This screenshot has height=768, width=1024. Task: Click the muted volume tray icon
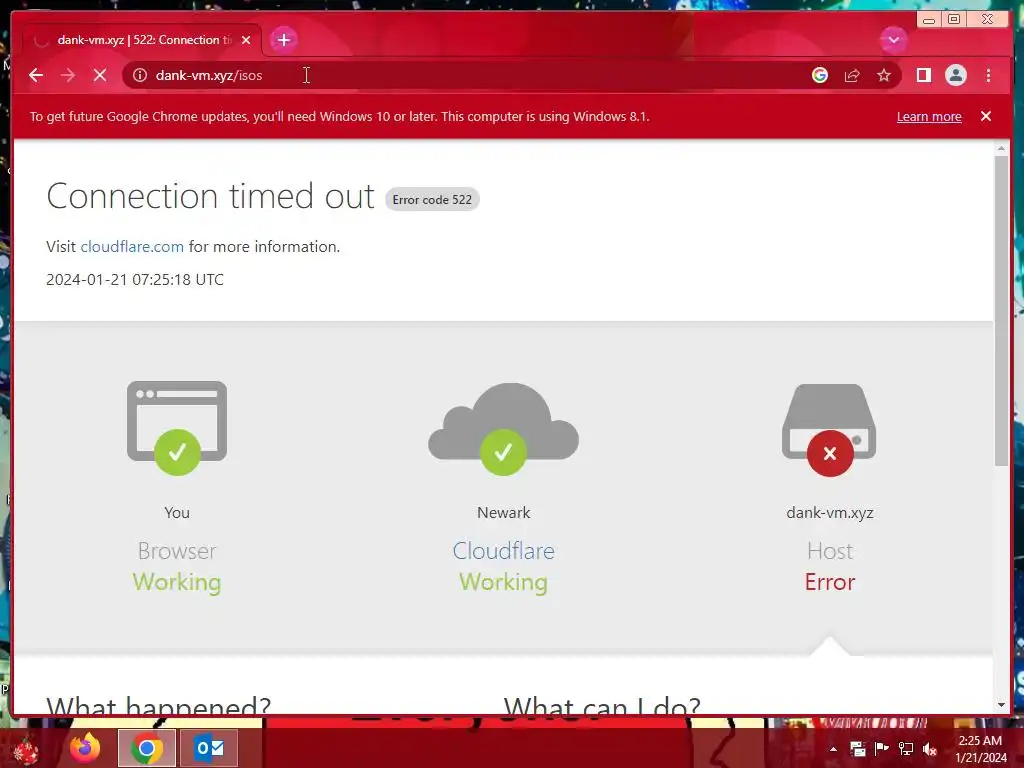(930, 749)
